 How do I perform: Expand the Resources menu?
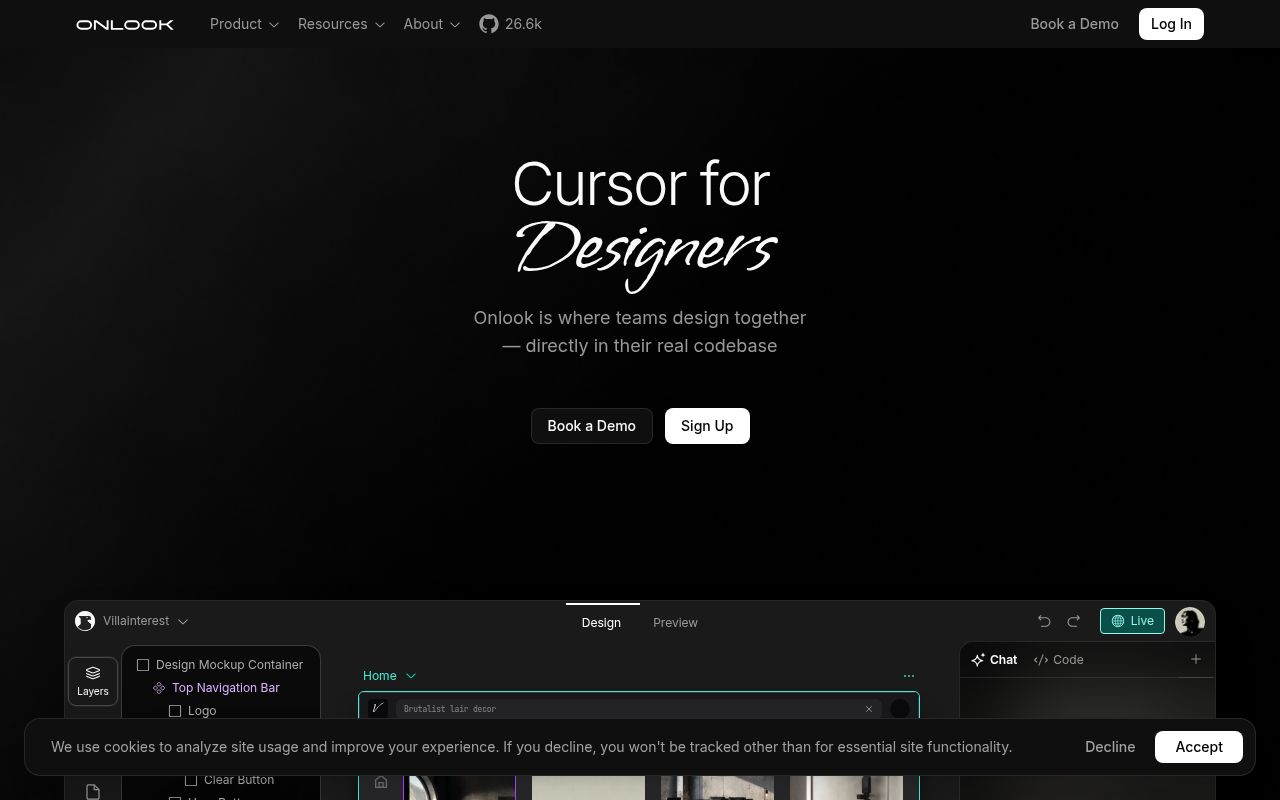click(x=342, y=24)
